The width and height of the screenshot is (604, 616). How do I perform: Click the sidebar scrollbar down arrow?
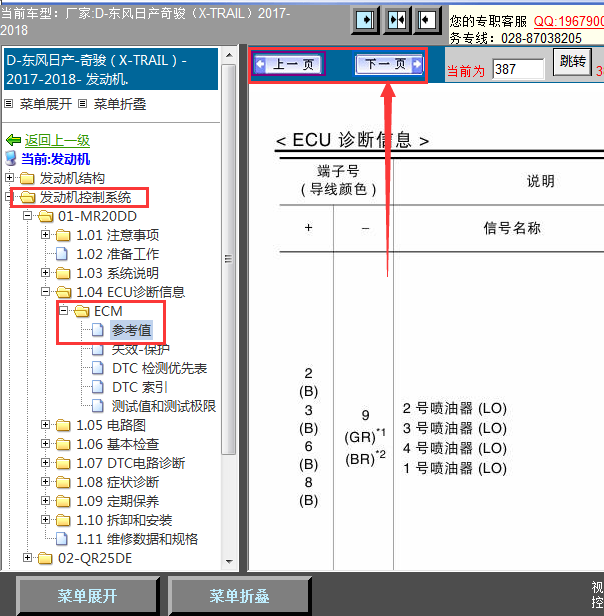point(229,561)
